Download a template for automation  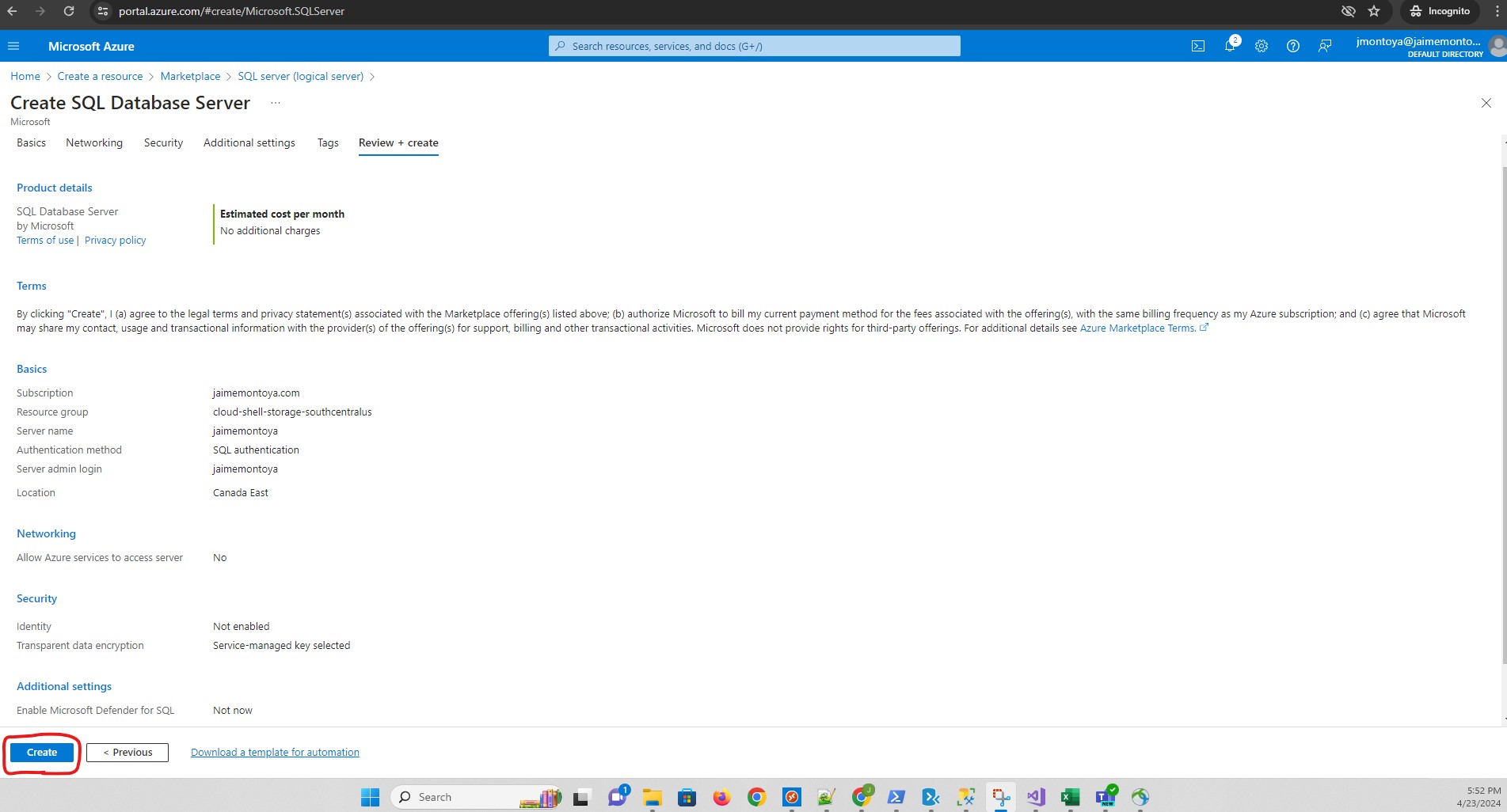[275, 753]
